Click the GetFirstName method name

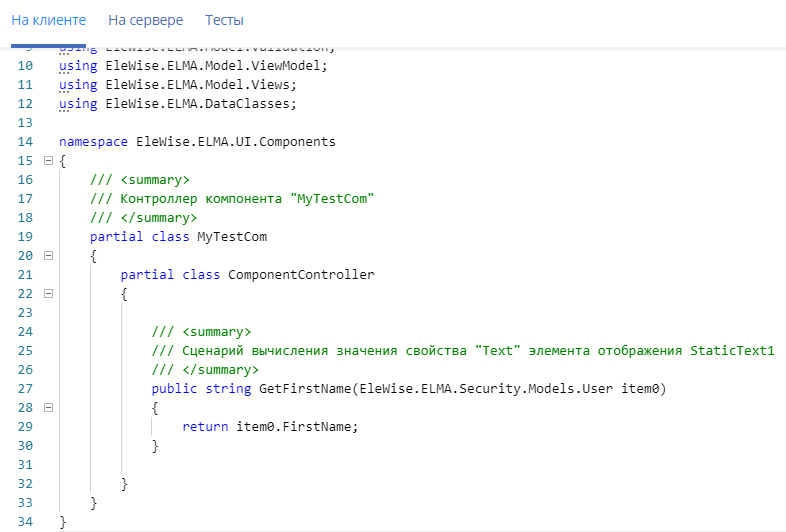click(305, 389)
